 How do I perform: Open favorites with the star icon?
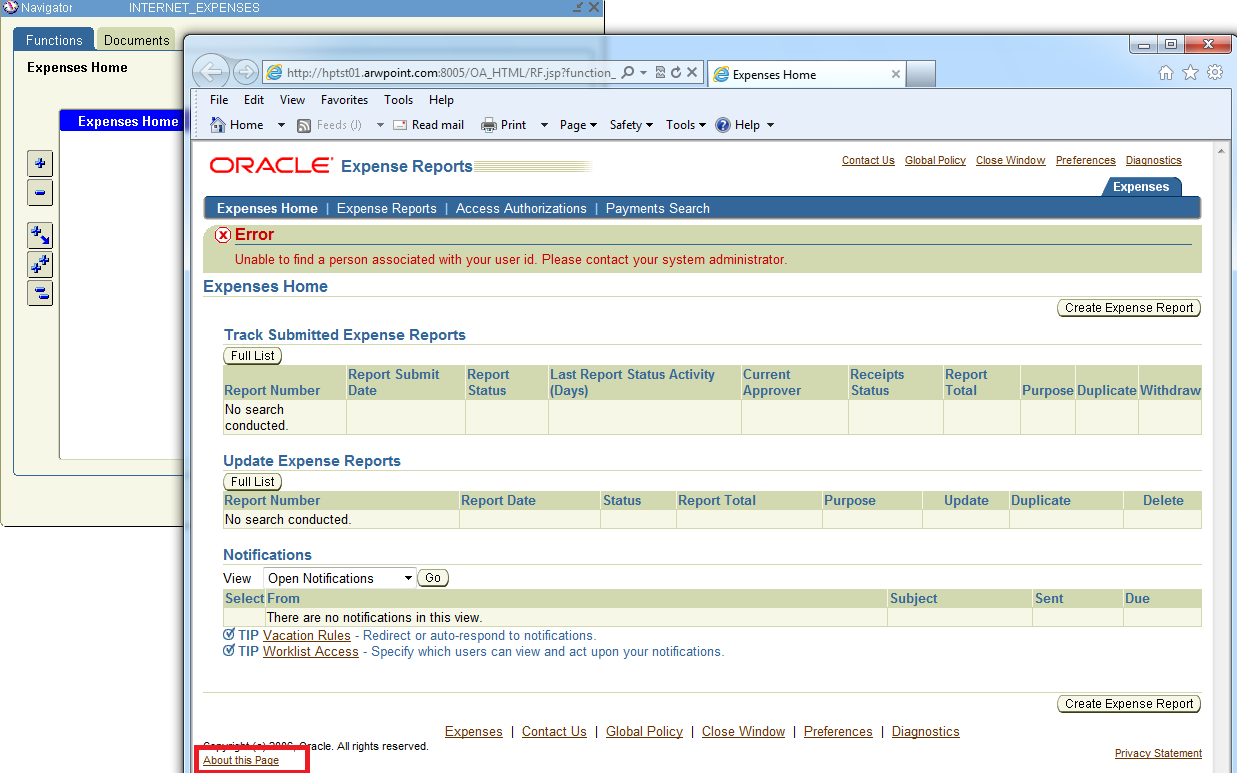tap(1190, 72)
